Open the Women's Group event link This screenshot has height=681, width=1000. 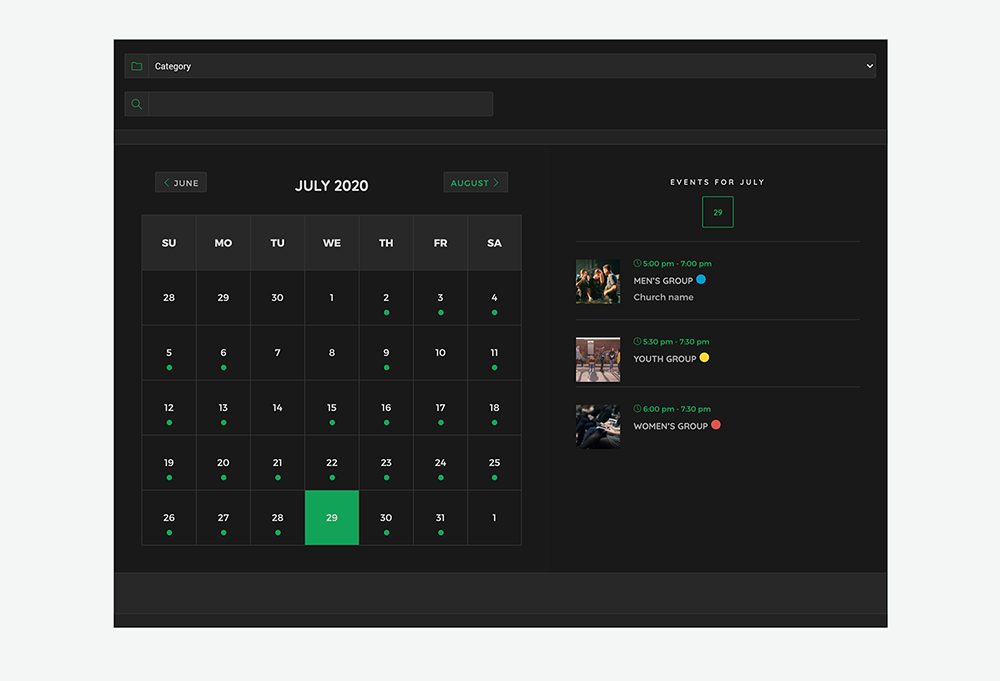tap(670, 426)
